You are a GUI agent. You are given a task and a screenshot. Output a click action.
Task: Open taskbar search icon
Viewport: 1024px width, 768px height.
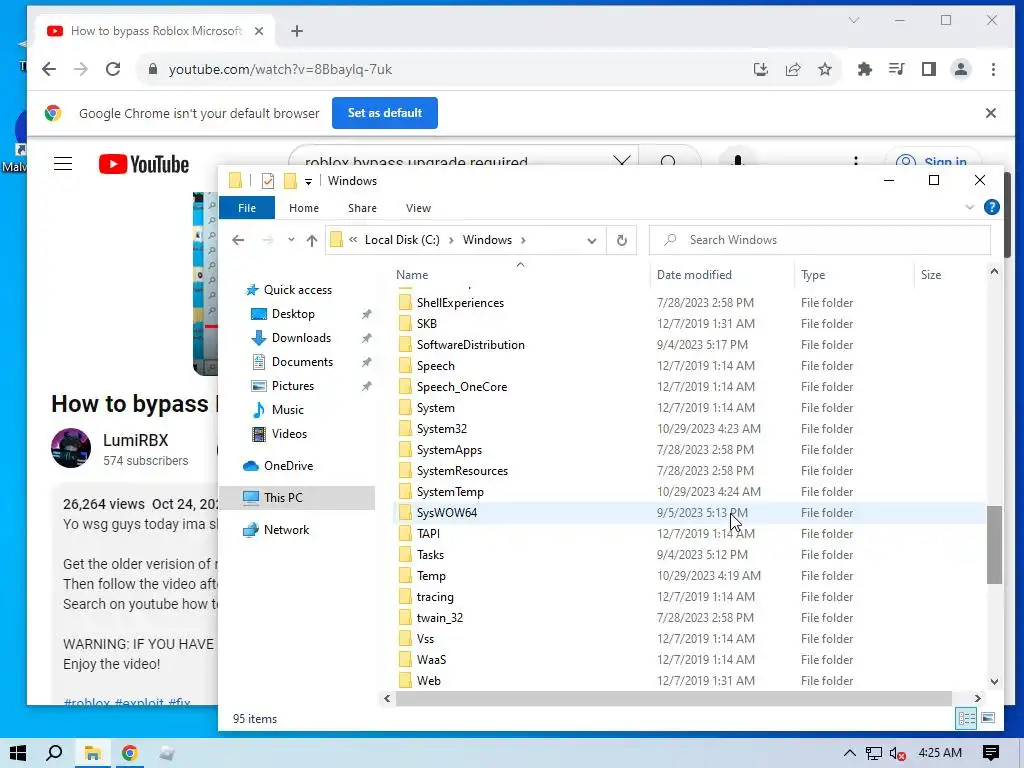(x=54, y=754)
